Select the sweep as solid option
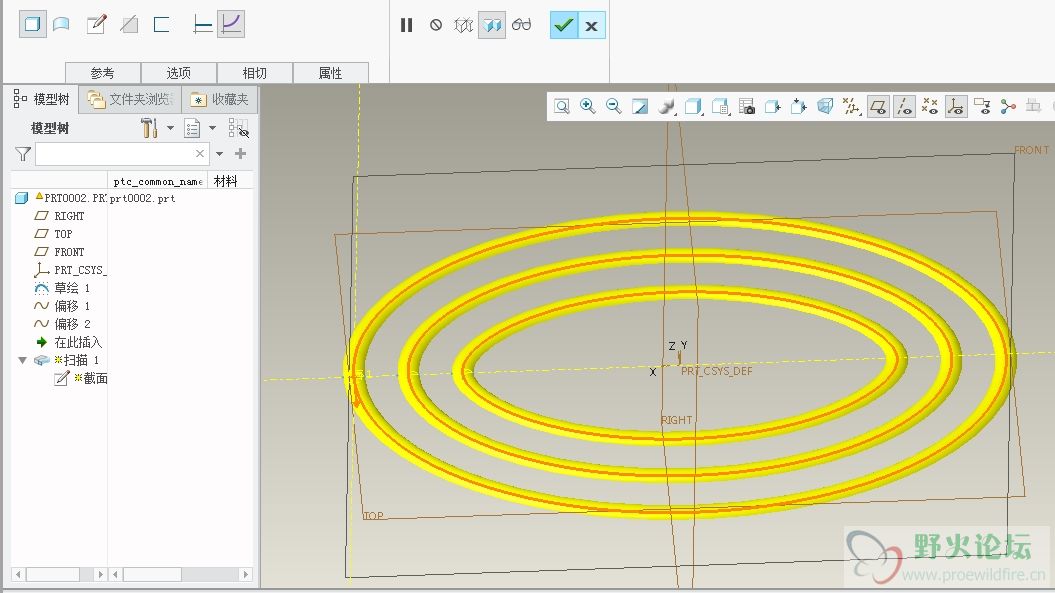 [x=32, y=25]
